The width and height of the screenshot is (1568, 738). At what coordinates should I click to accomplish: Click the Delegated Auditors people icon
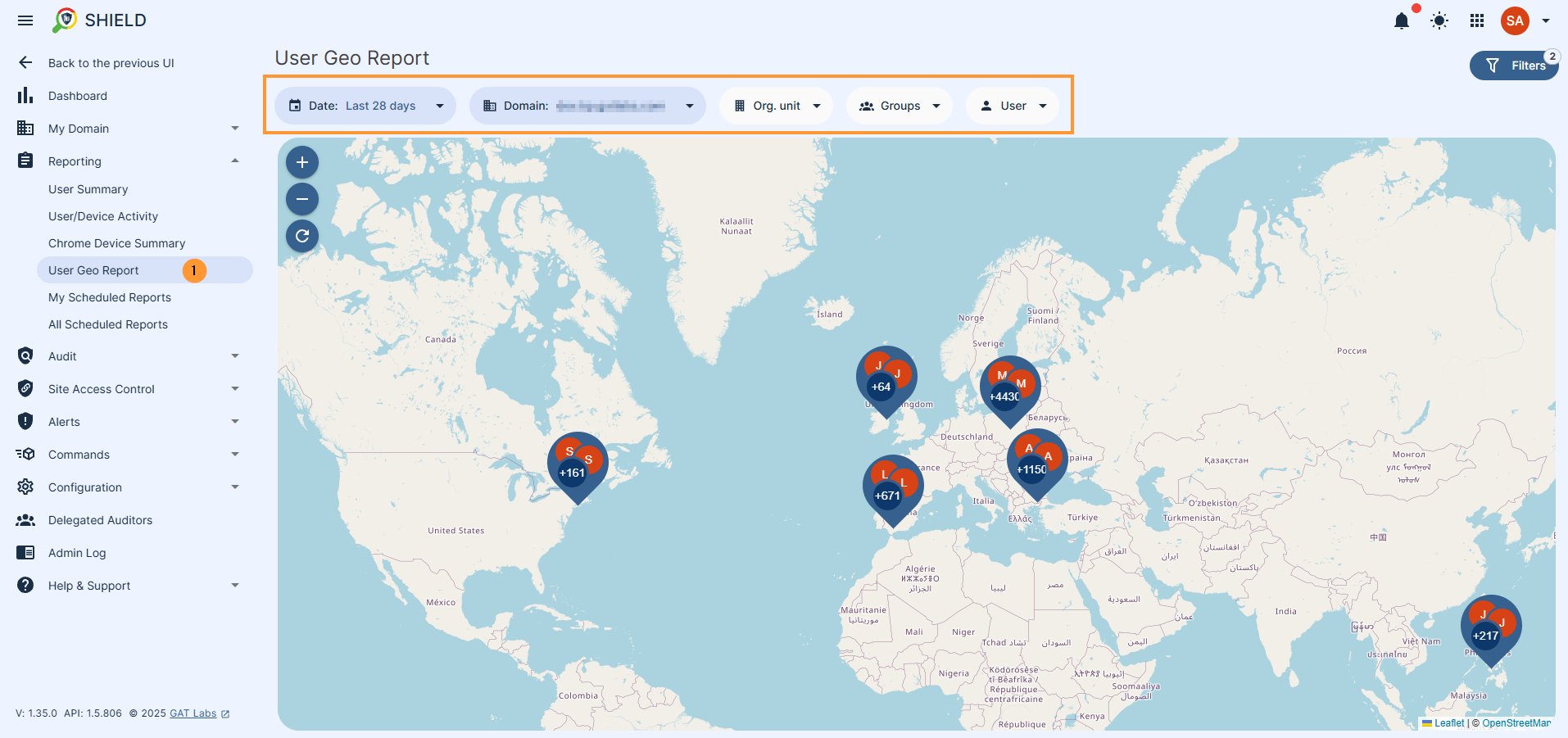click(x=25, y=520)
